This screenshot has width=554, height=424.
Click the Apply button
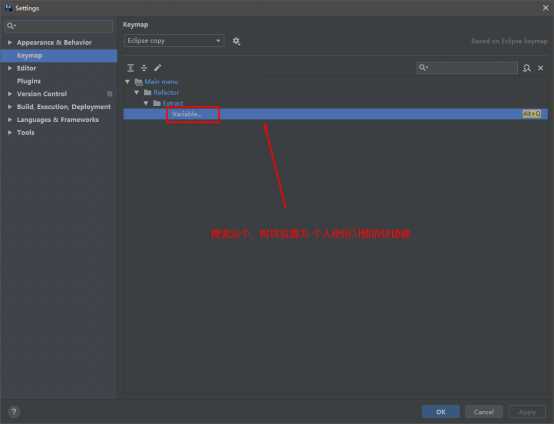(x=527, y=412)
